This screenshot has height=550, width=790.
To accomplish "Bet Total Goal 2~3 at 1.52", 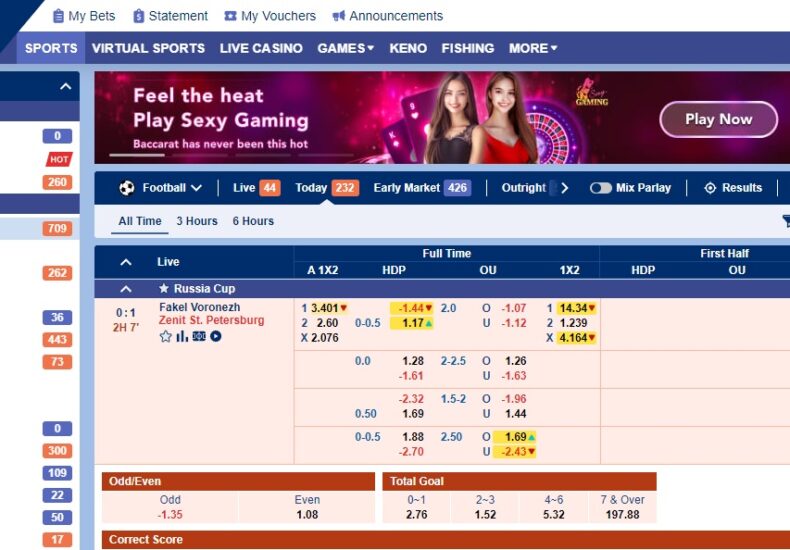I will pyautogui.click(x=485, y=515).
